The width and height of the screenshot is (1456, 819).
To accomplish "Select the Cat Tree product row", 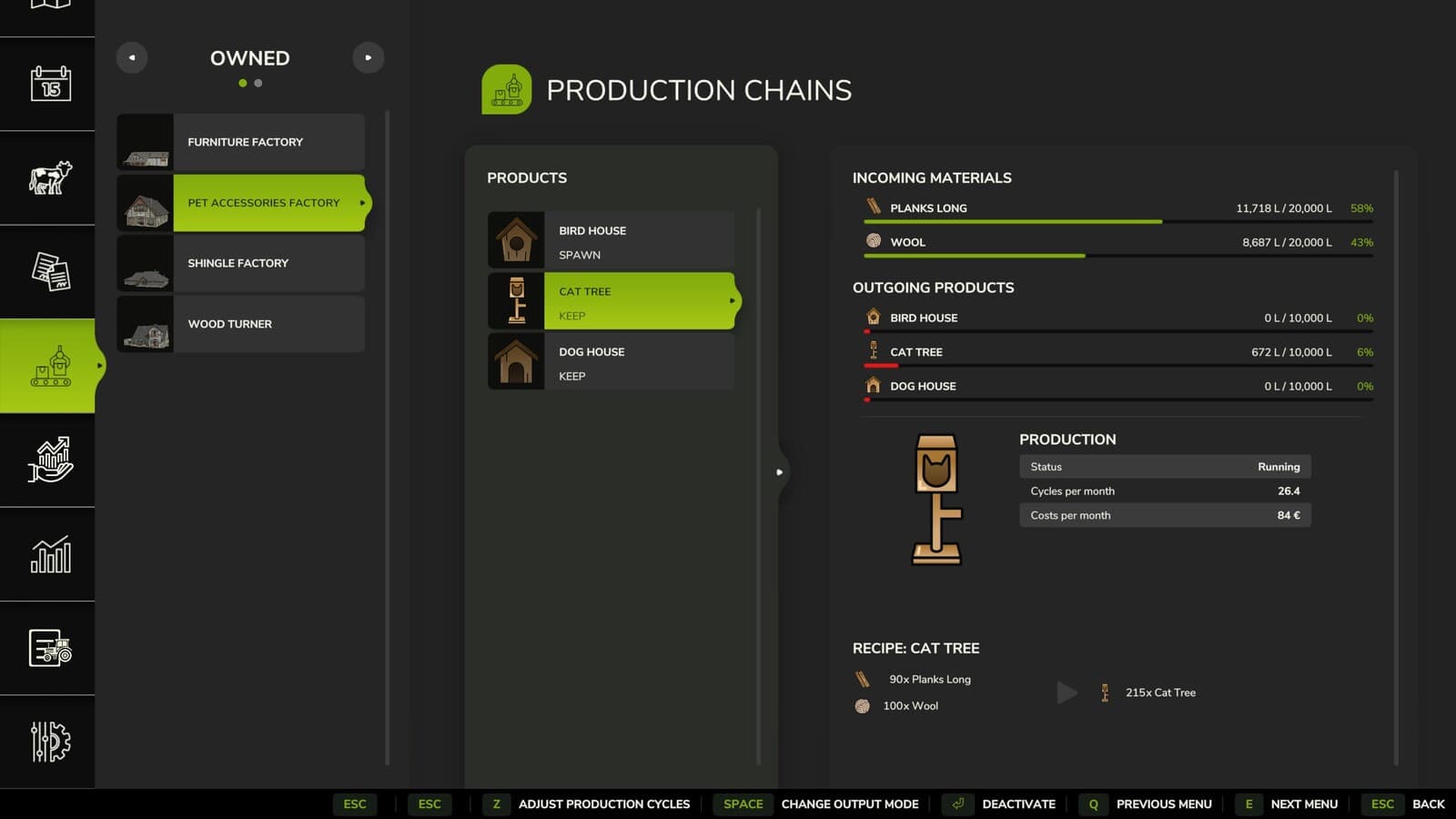I will coord(612,301).
